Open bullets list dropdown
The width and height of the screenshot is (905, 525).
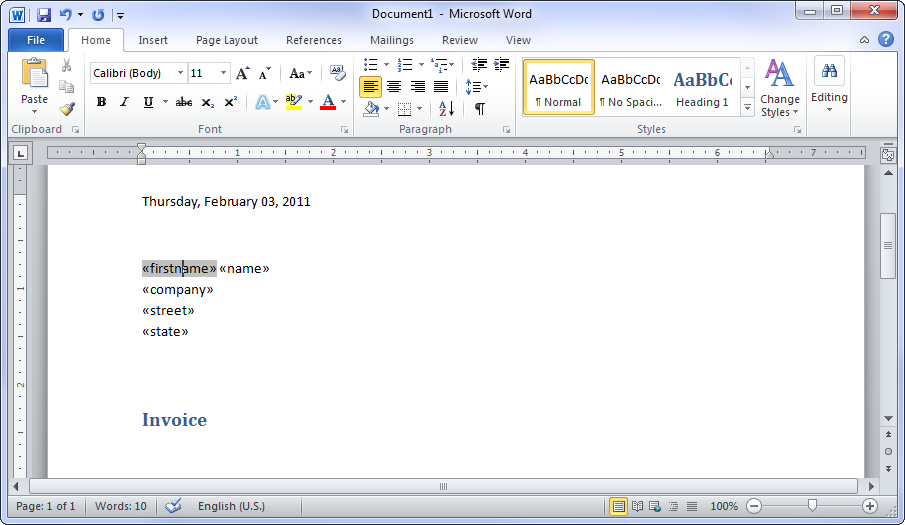(386, 65)
